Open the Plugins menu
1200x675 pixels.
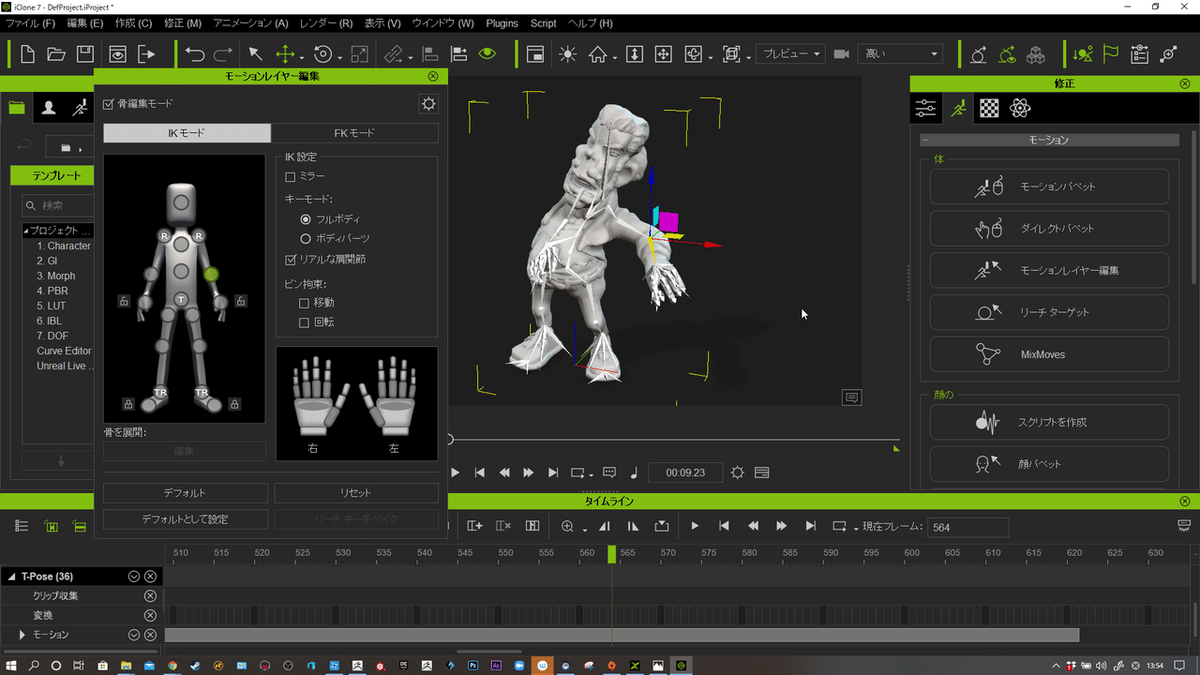coord(502,22)
